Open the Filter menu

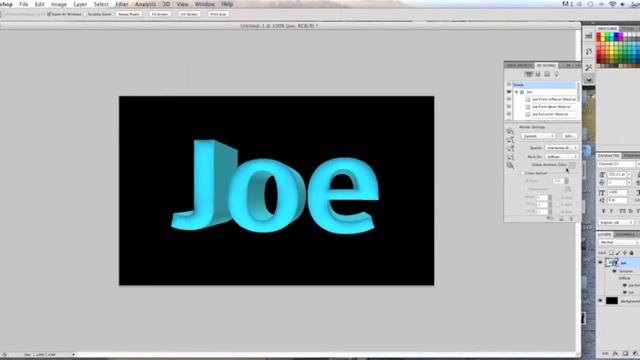click(122, 4)
